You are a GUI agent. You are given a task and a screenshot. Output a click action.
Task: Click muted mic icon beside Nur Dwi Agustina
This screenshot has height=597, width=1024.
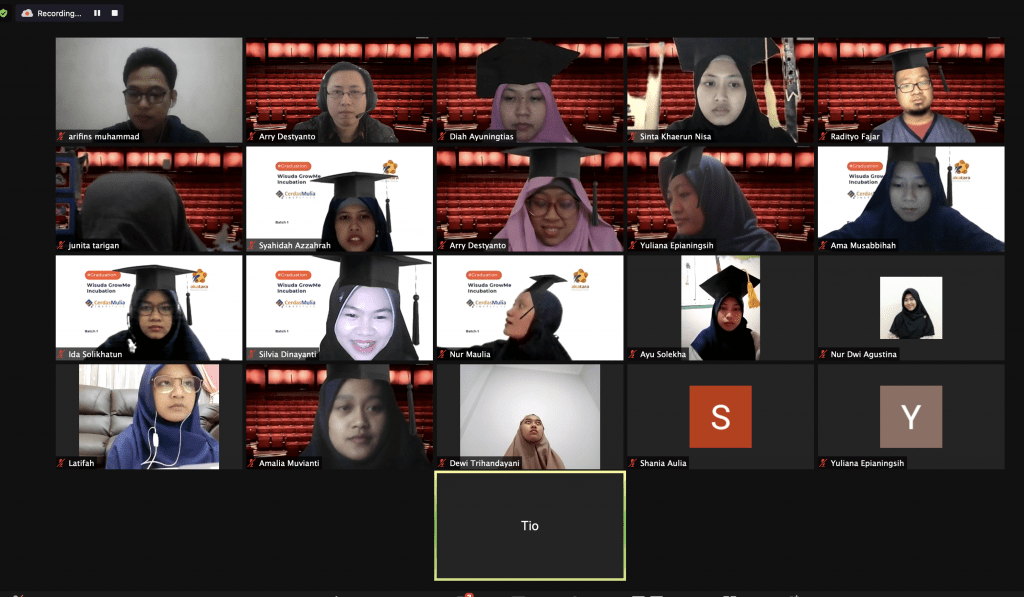click(x=824, y=354)
